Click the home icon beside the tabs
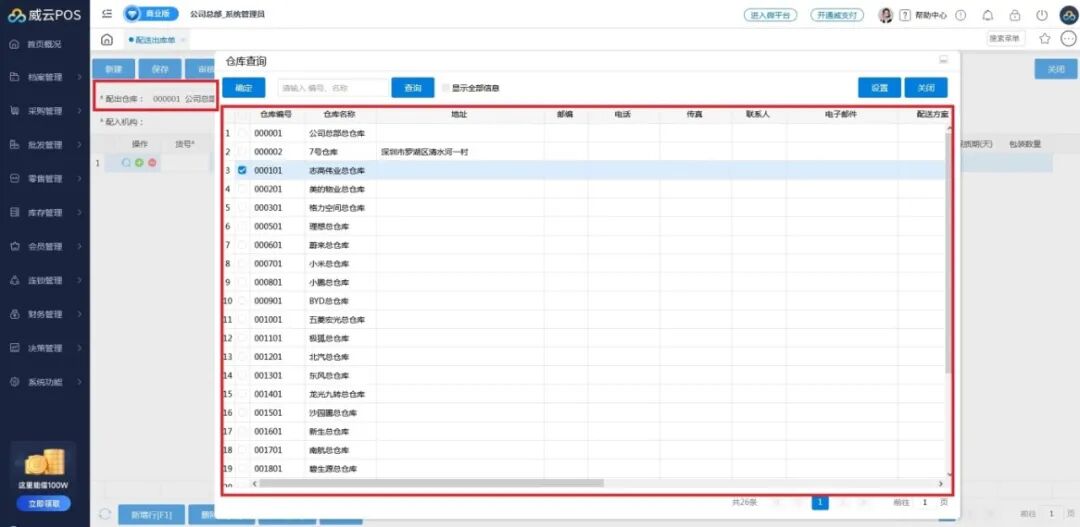Screen dimensions: 1080x527 tap(107, 39)
